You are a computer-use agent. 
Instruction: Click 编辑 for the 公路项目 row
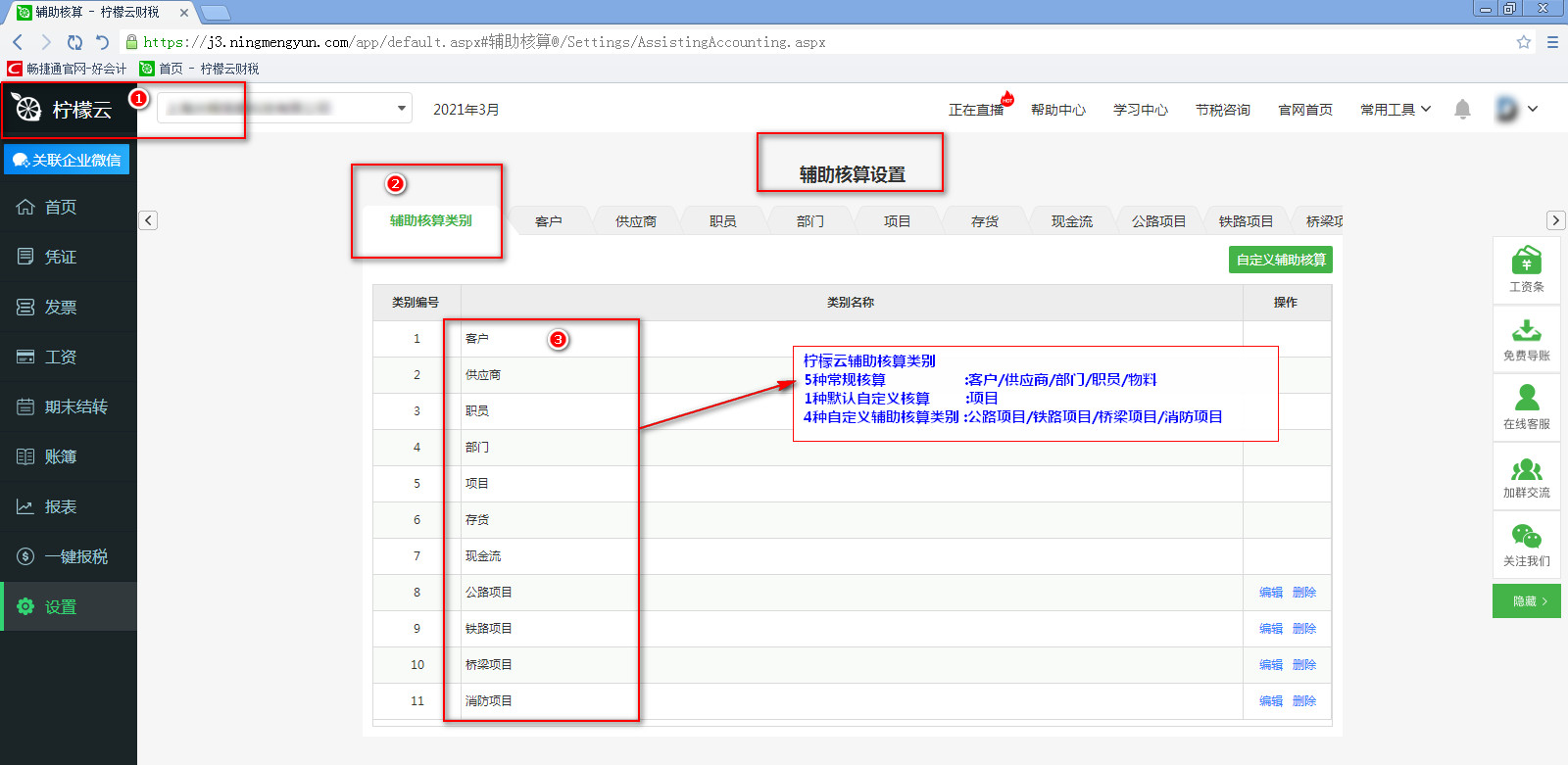pos(1270,593)
